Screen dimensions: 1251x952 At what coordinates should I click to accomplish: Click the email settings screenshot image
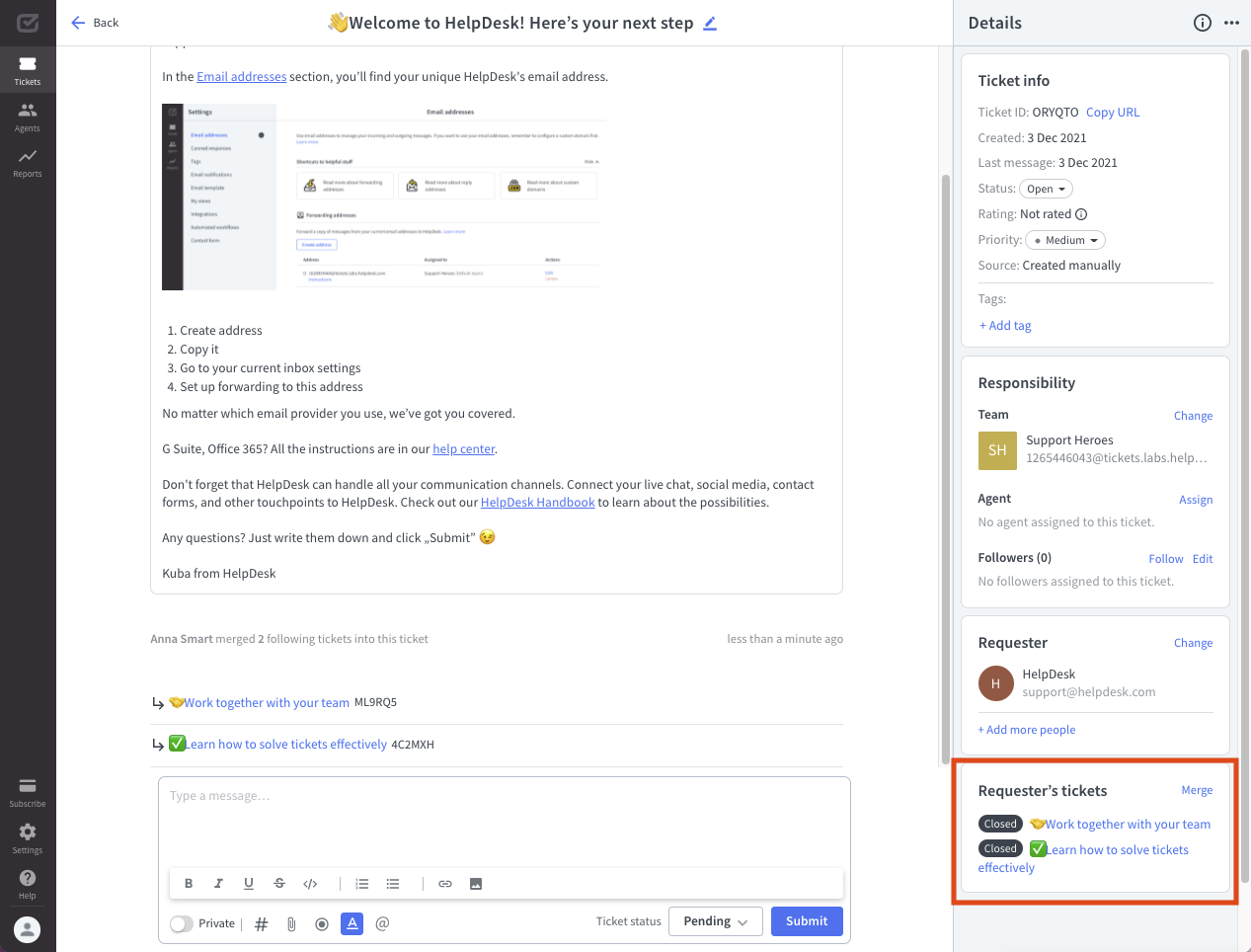coord(383,196)
